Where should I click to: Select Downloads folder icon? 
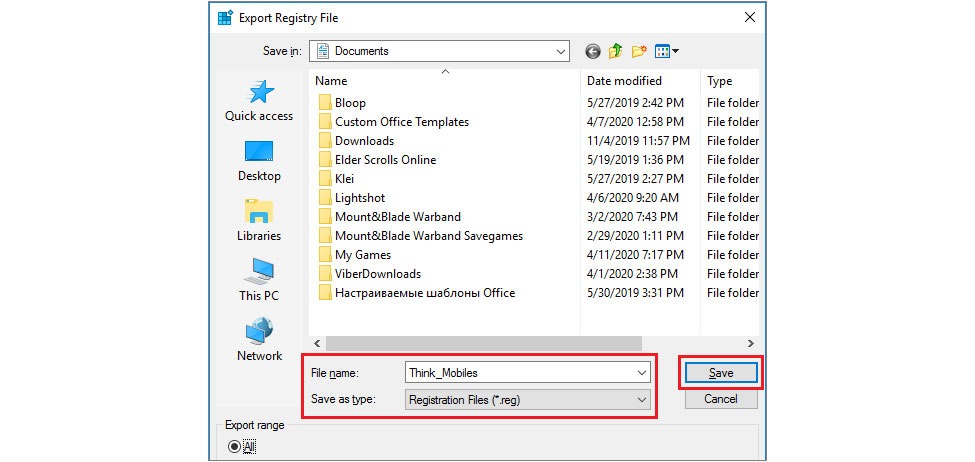[325, 141]
